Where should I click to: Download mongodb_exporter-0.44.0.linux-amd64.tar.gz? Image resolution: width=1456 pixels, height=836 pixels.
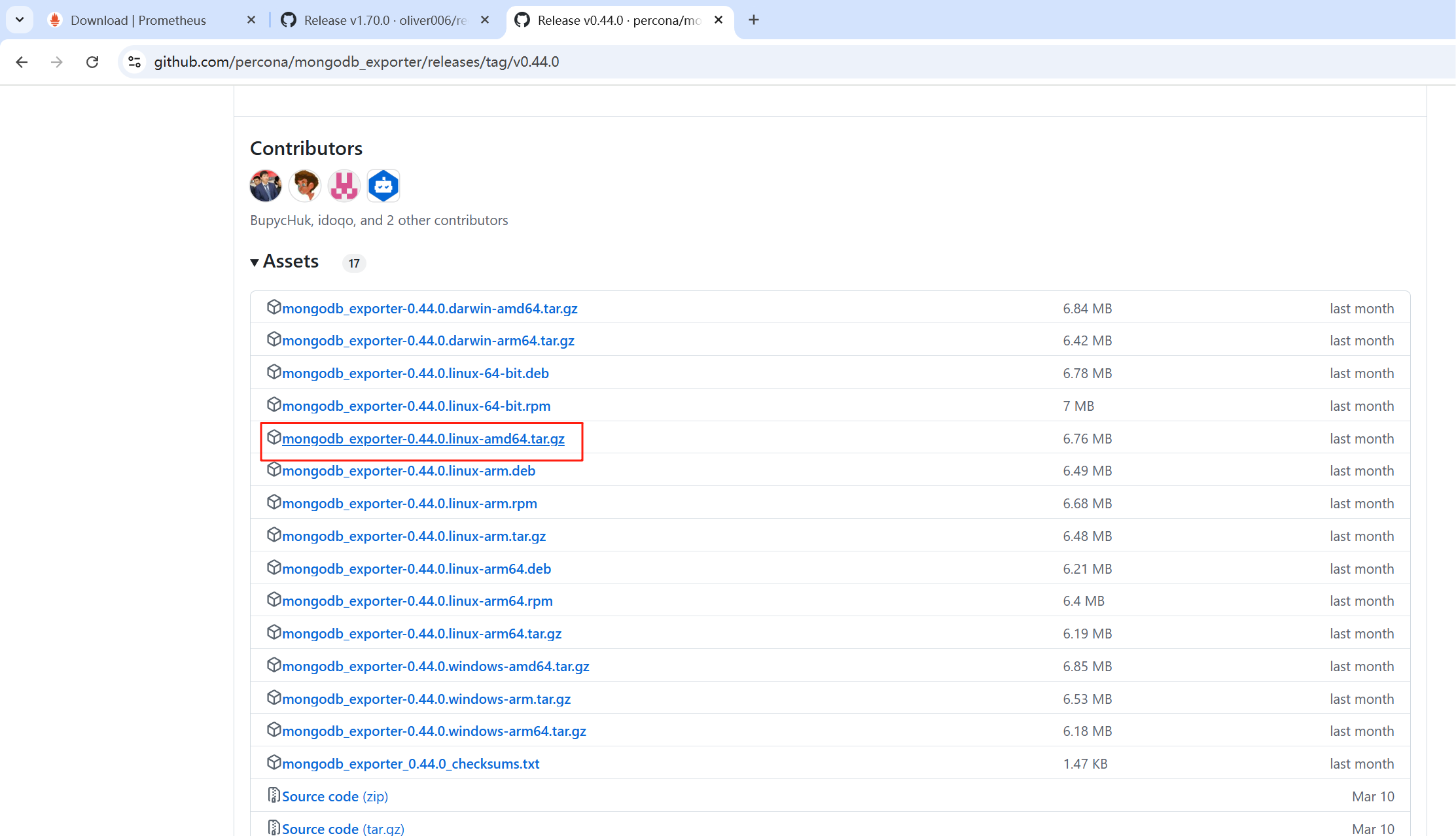pyautogui.click(x=423, y=439)
